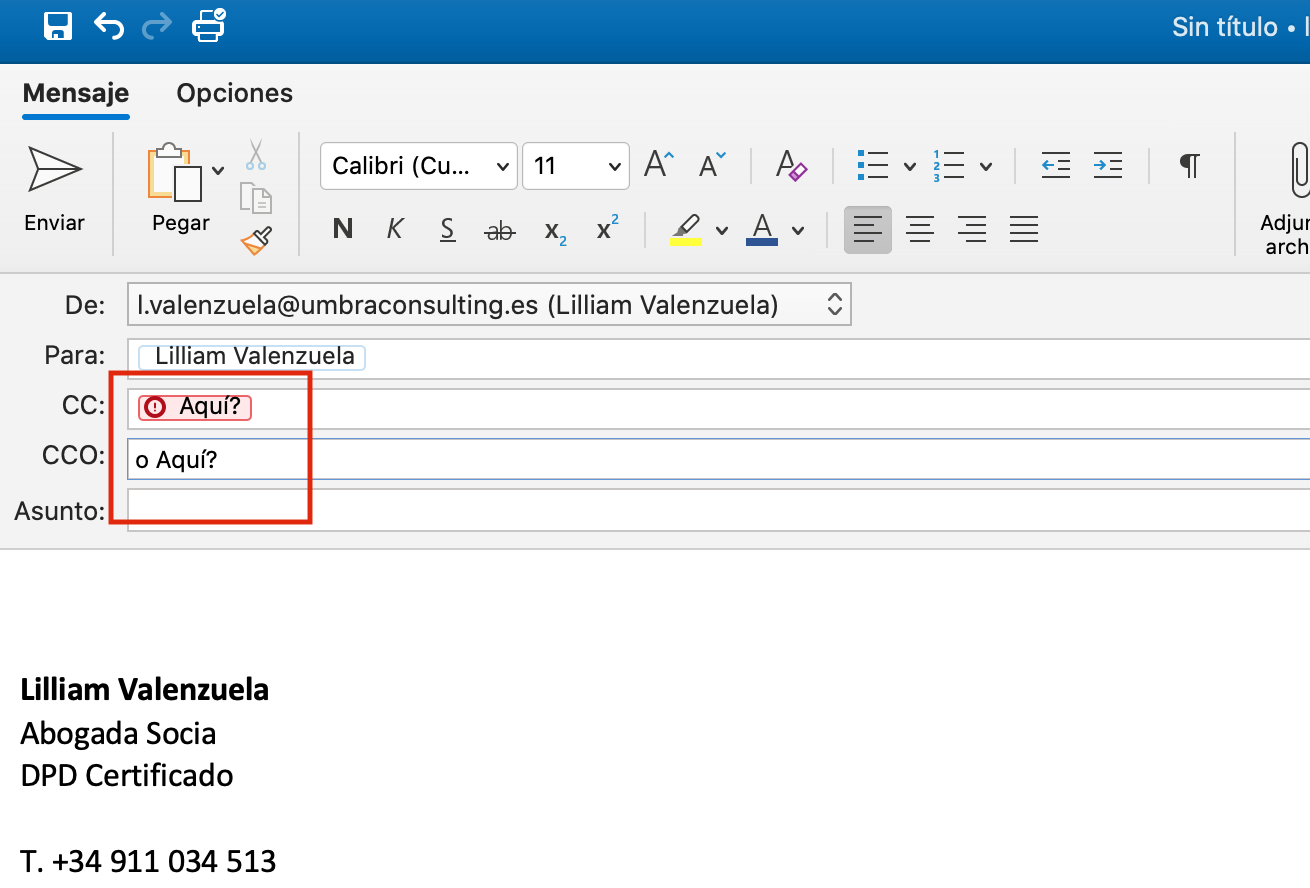Open the font color swatch picker

tap(797, 229)
